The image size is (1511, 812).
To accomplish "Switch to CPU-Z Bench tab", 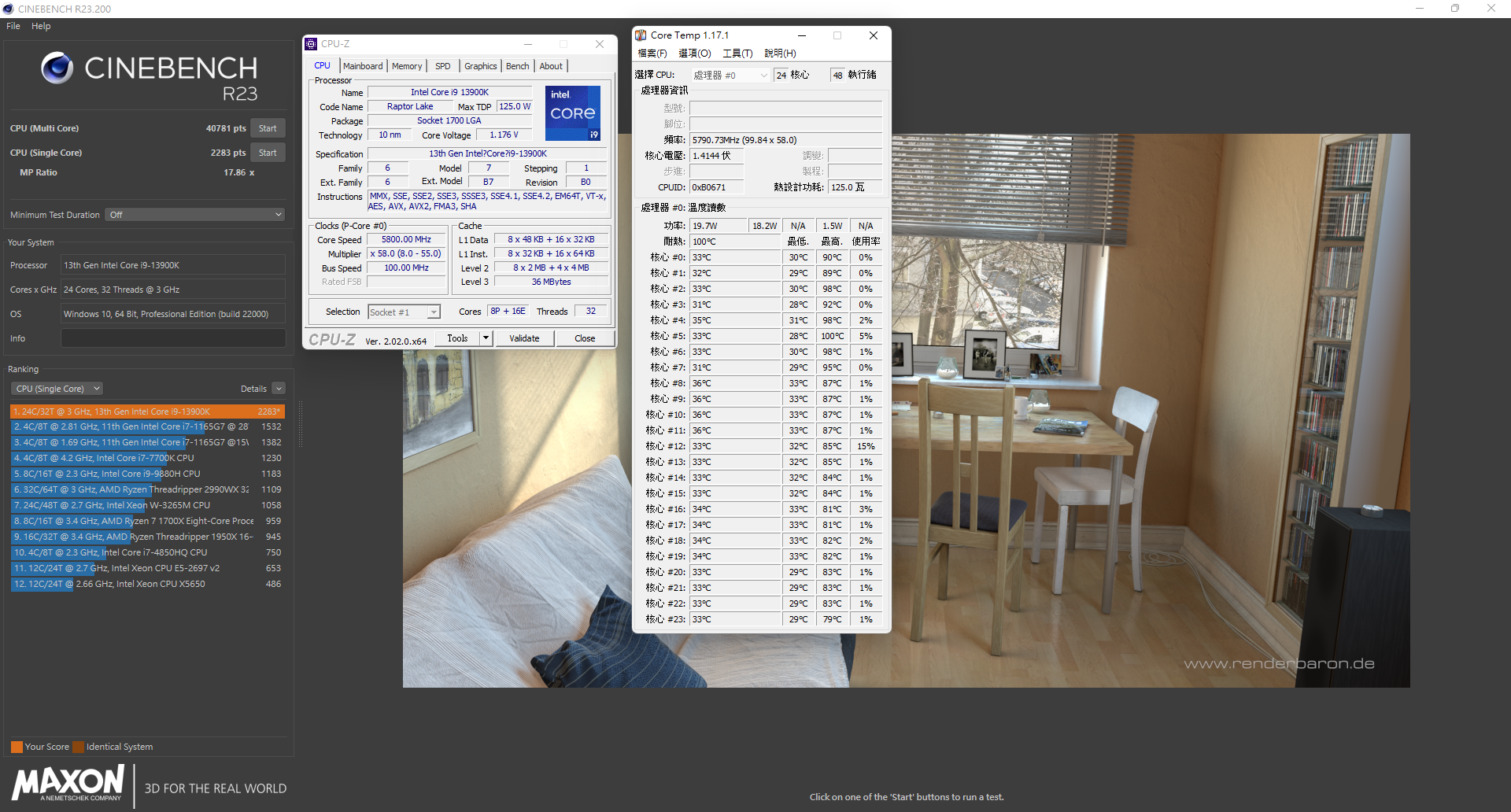I will 517,66.
